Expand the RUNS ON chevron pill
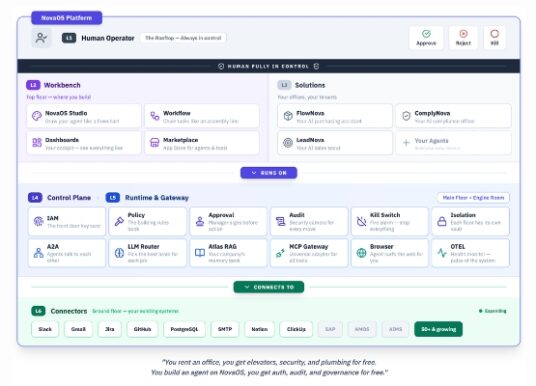The width and height of the screenshot is (536, 386). point(269,173)
